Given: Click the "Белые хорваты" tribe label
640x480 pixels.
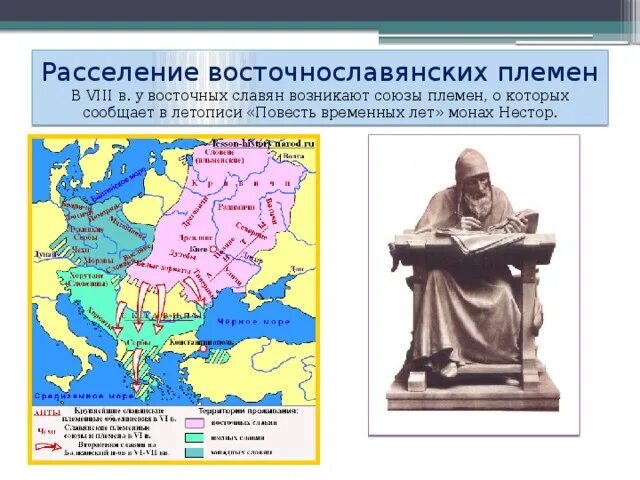Looking at the screenshot, I should click(x=163, y=268).
